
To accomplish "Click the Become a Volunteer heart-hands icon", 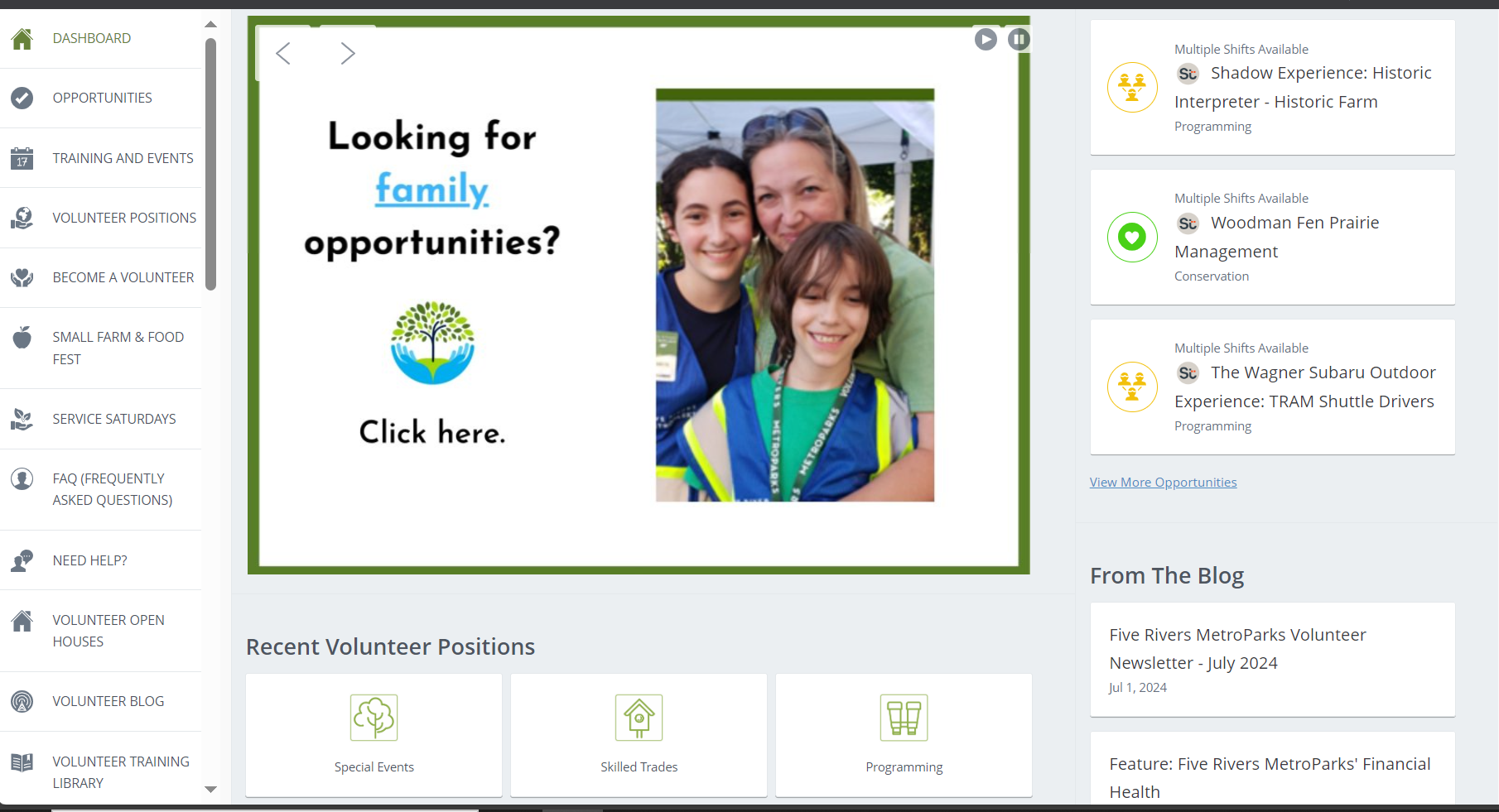I will (22, 277).
